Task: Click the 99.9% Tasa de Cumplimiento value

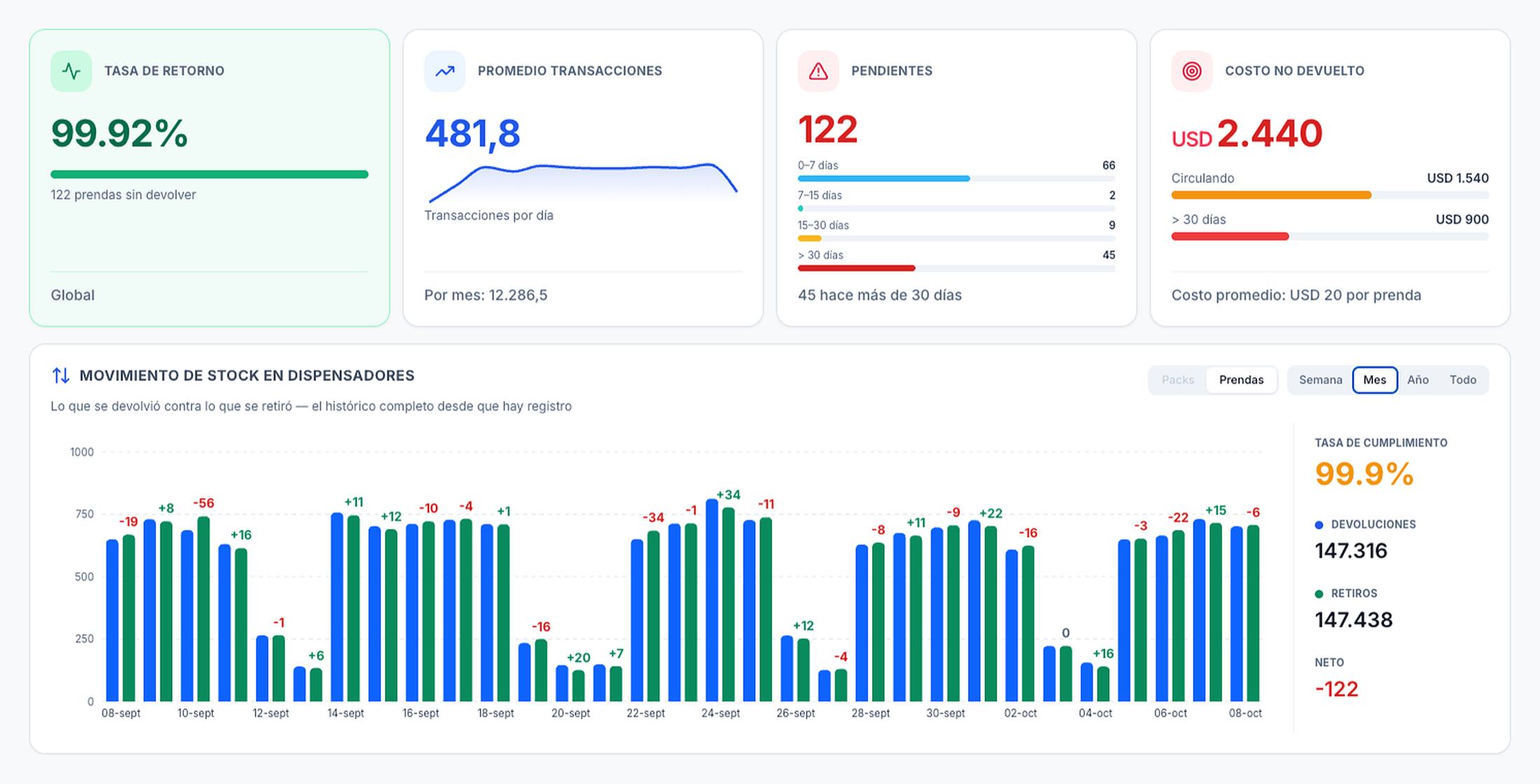Action: click(1364, 474)
